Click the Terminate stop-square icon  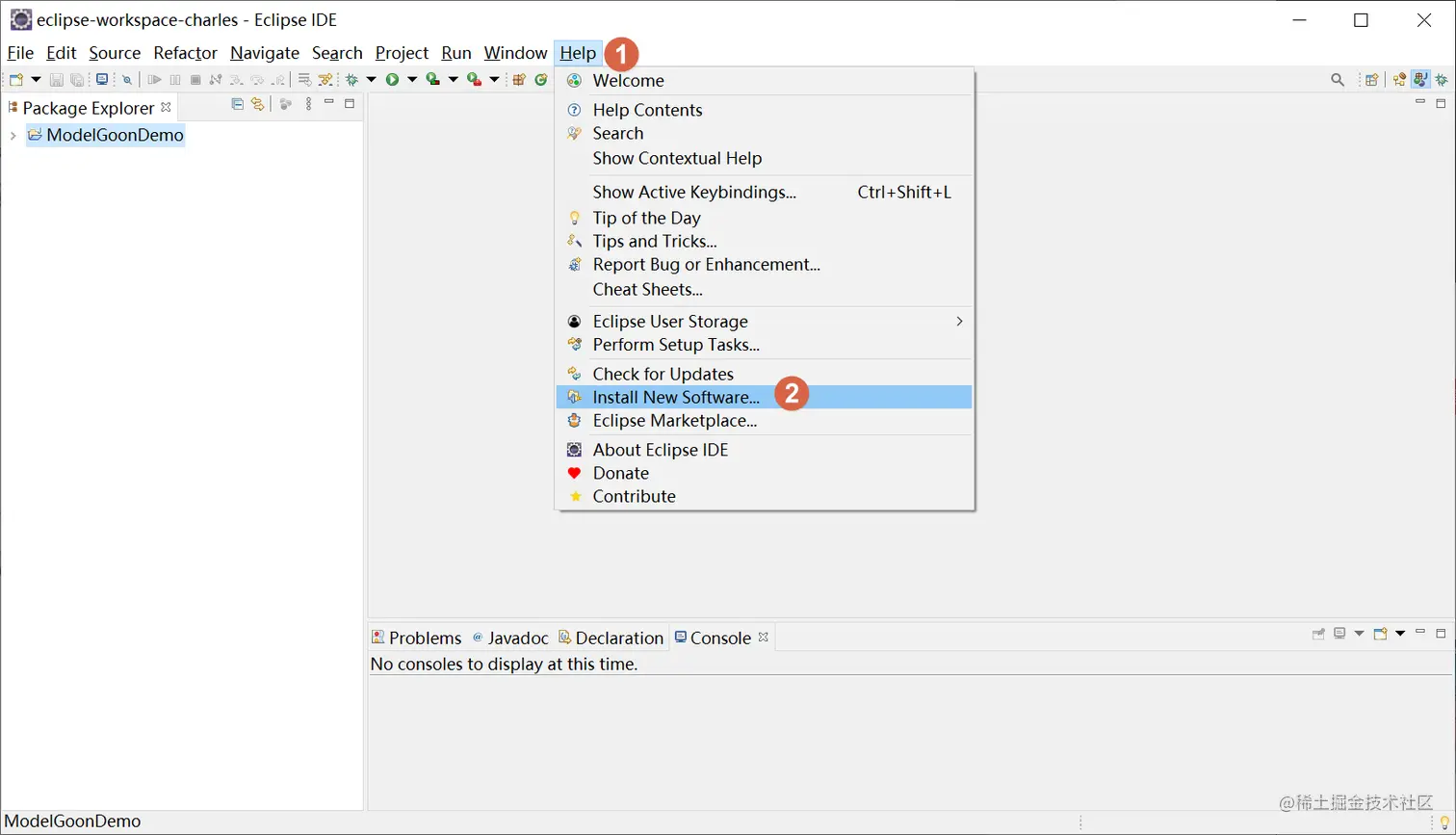[195, 80]
